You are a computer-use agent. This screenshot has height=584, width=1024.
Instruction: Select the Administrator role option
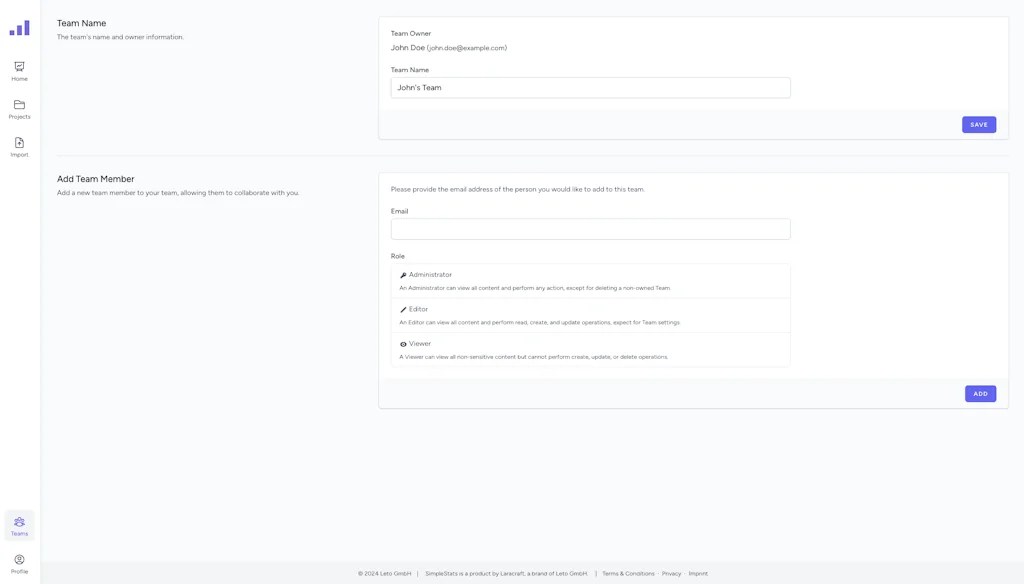[x=590, y=280]
